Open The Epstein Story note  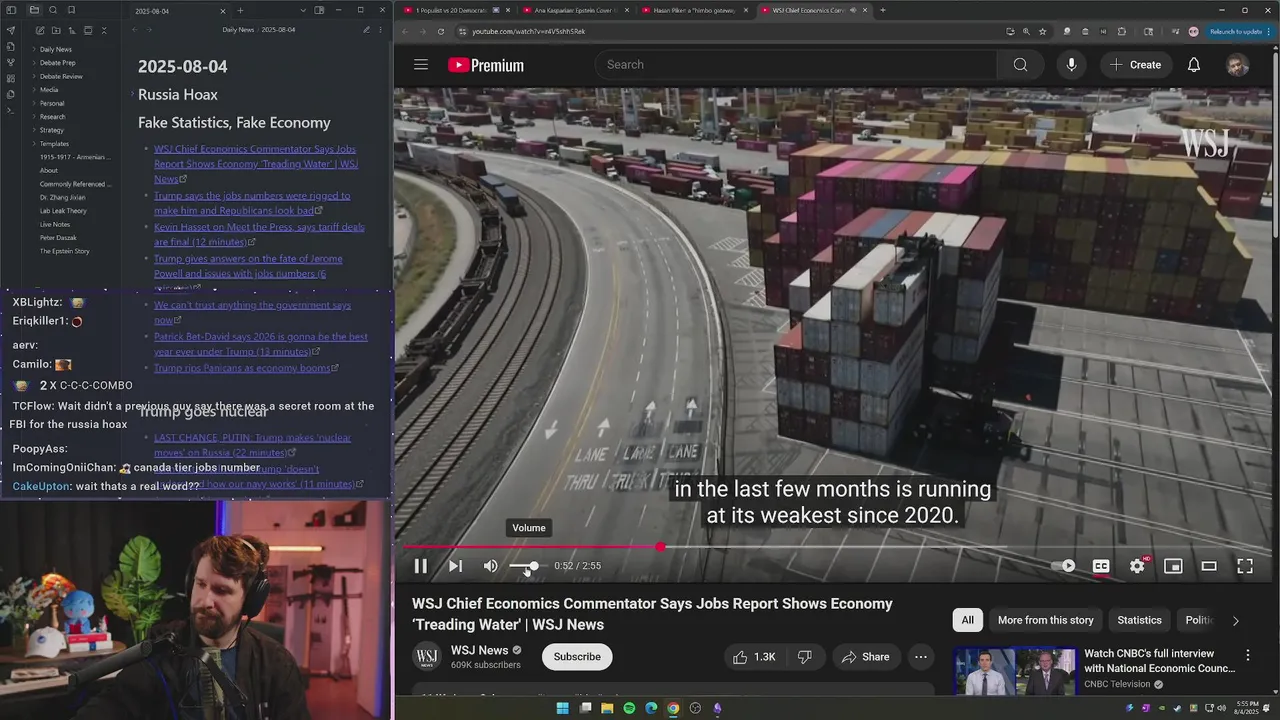(x=64, y=251)
